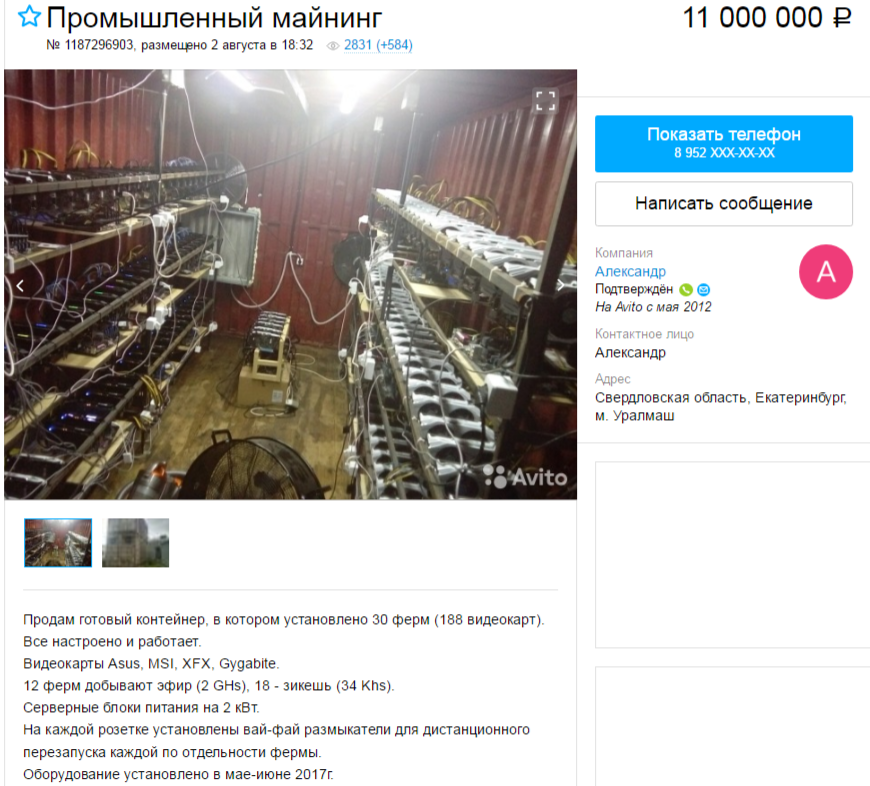870x786 pixels.
Task: Click the Avito watermark on photo
Action: tap(525, 477)
